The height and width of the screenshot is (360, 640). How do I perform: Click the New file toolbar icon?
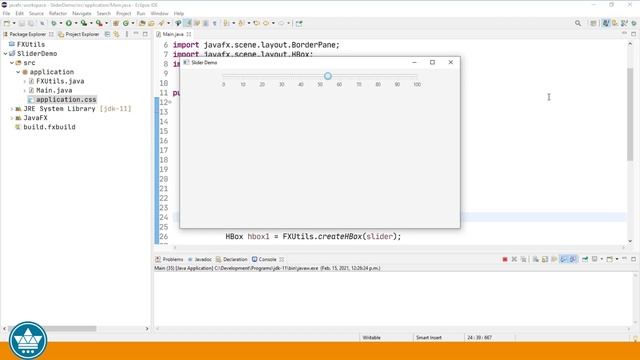pyautogui.click(x=7, y=23)
